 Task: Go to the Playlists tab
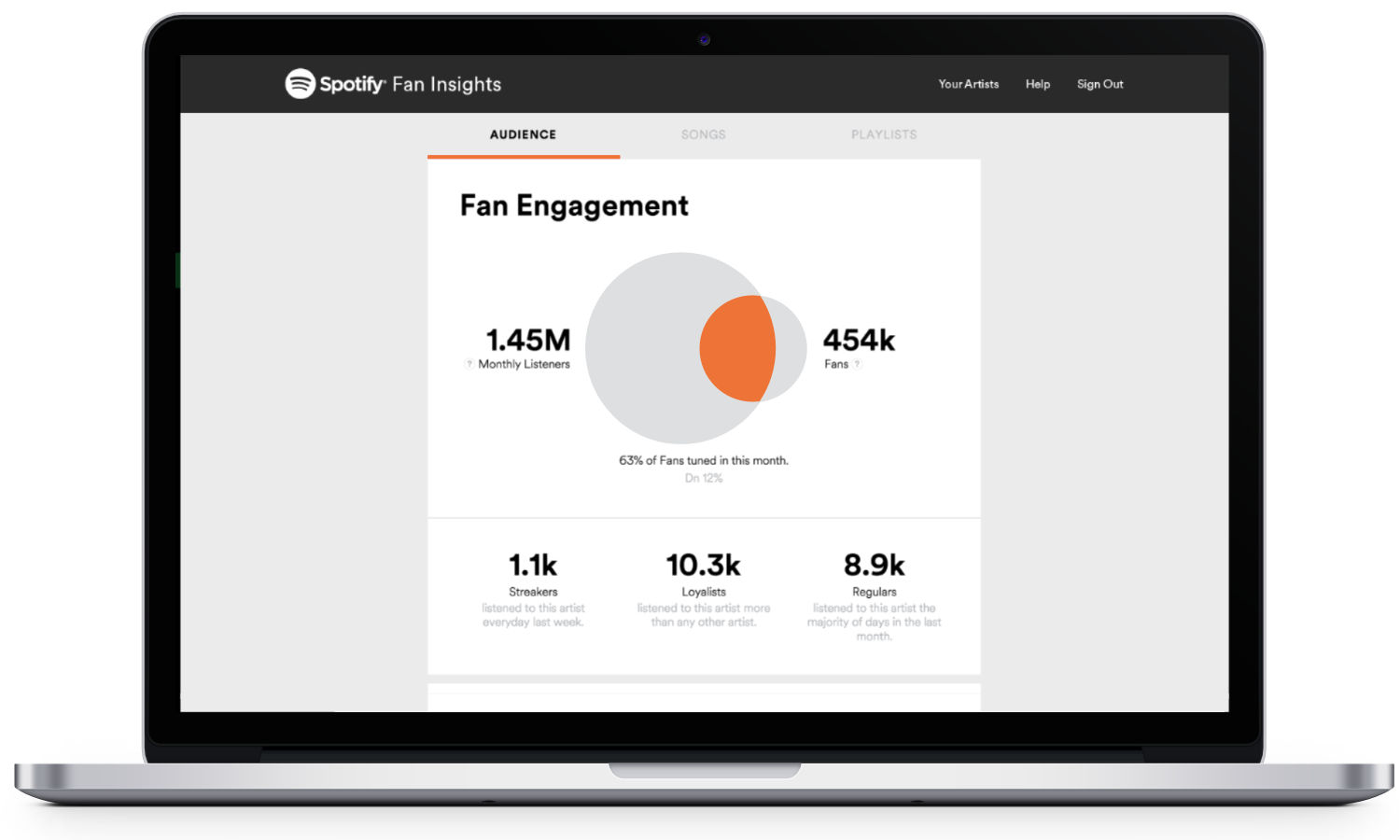884,134
